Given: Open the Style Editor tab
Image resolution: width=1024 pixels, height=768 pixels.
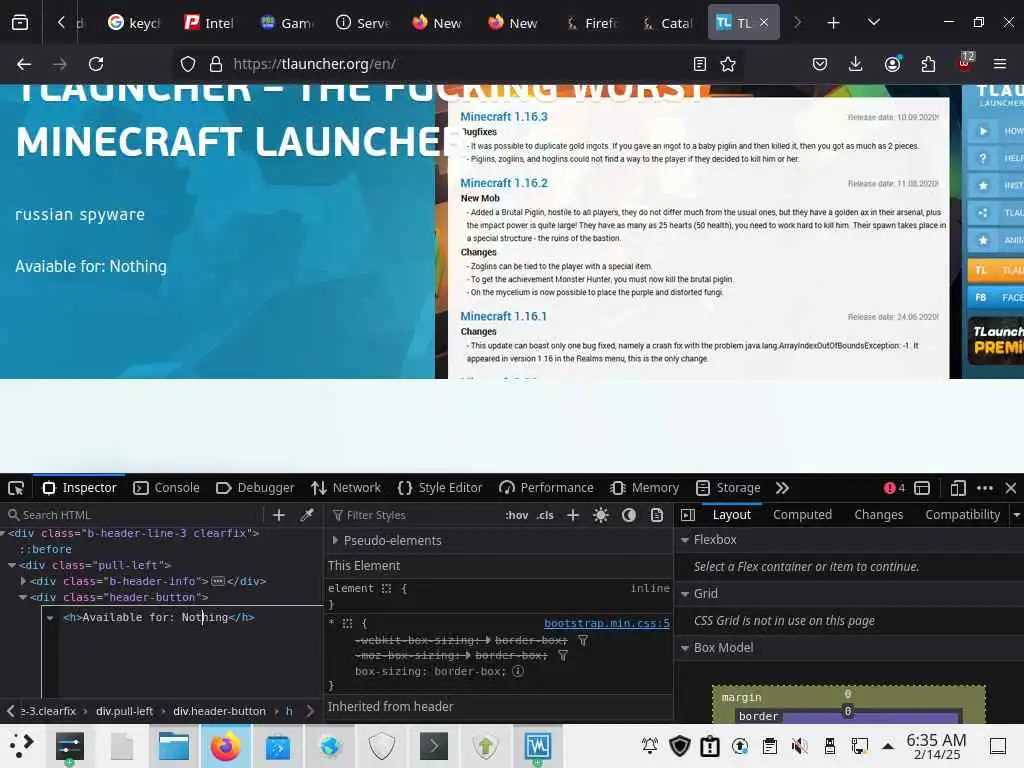Looking at the screenshot, I should tap(440, 488).
